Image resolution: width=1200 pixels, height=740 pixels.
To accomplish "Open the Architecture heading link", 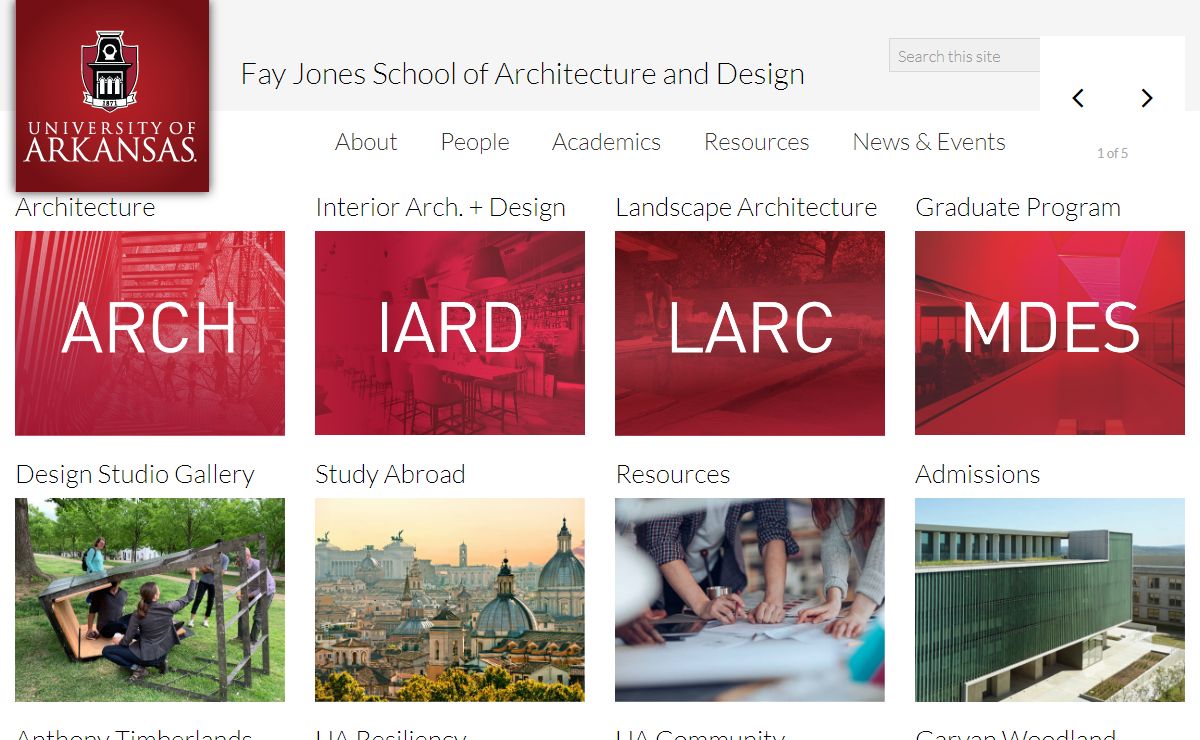I will pyautogui.click(x=85, y=207).
